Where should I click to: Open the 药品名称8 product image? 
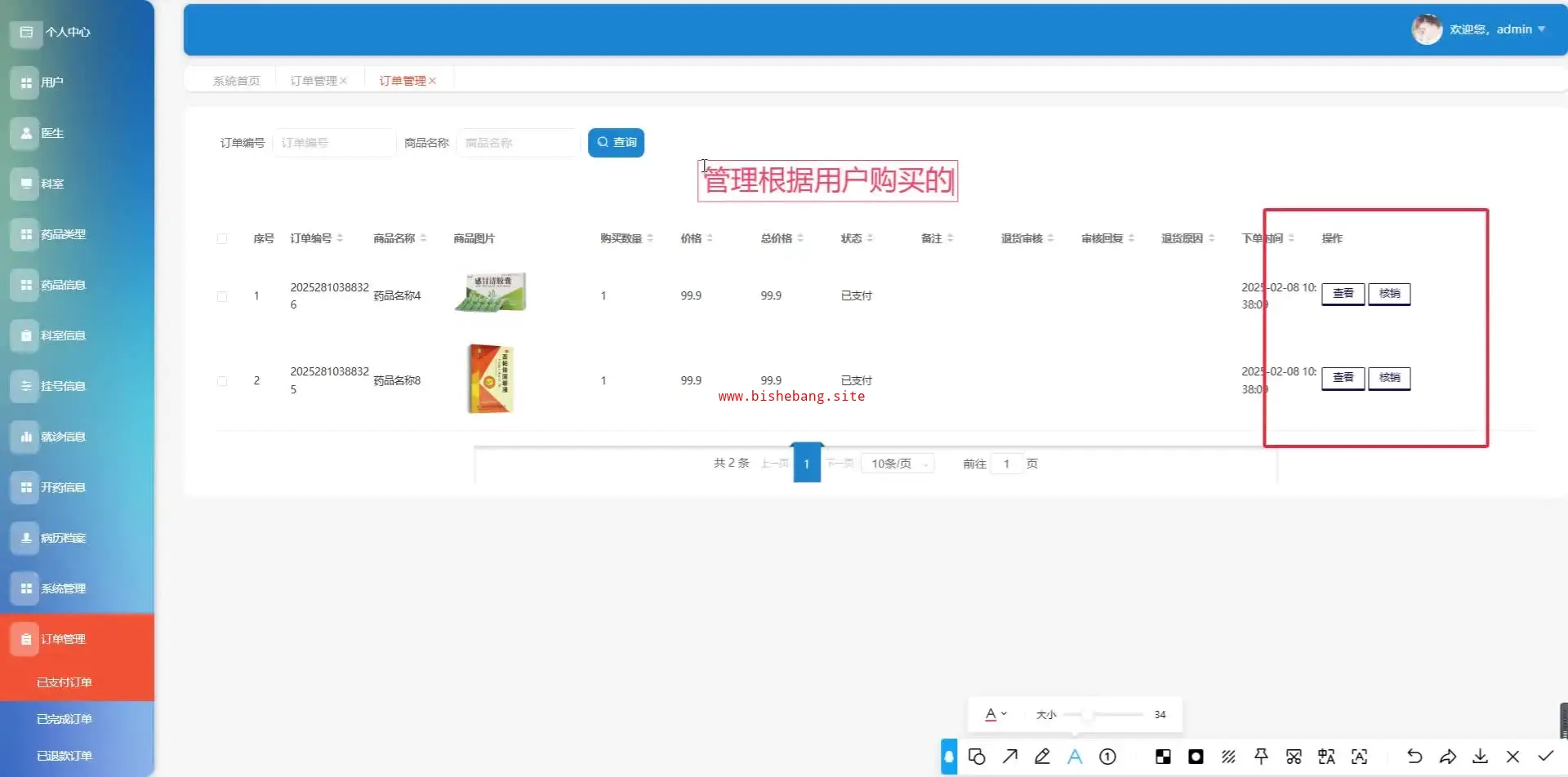pyautogui.click(x=490, y=379)
